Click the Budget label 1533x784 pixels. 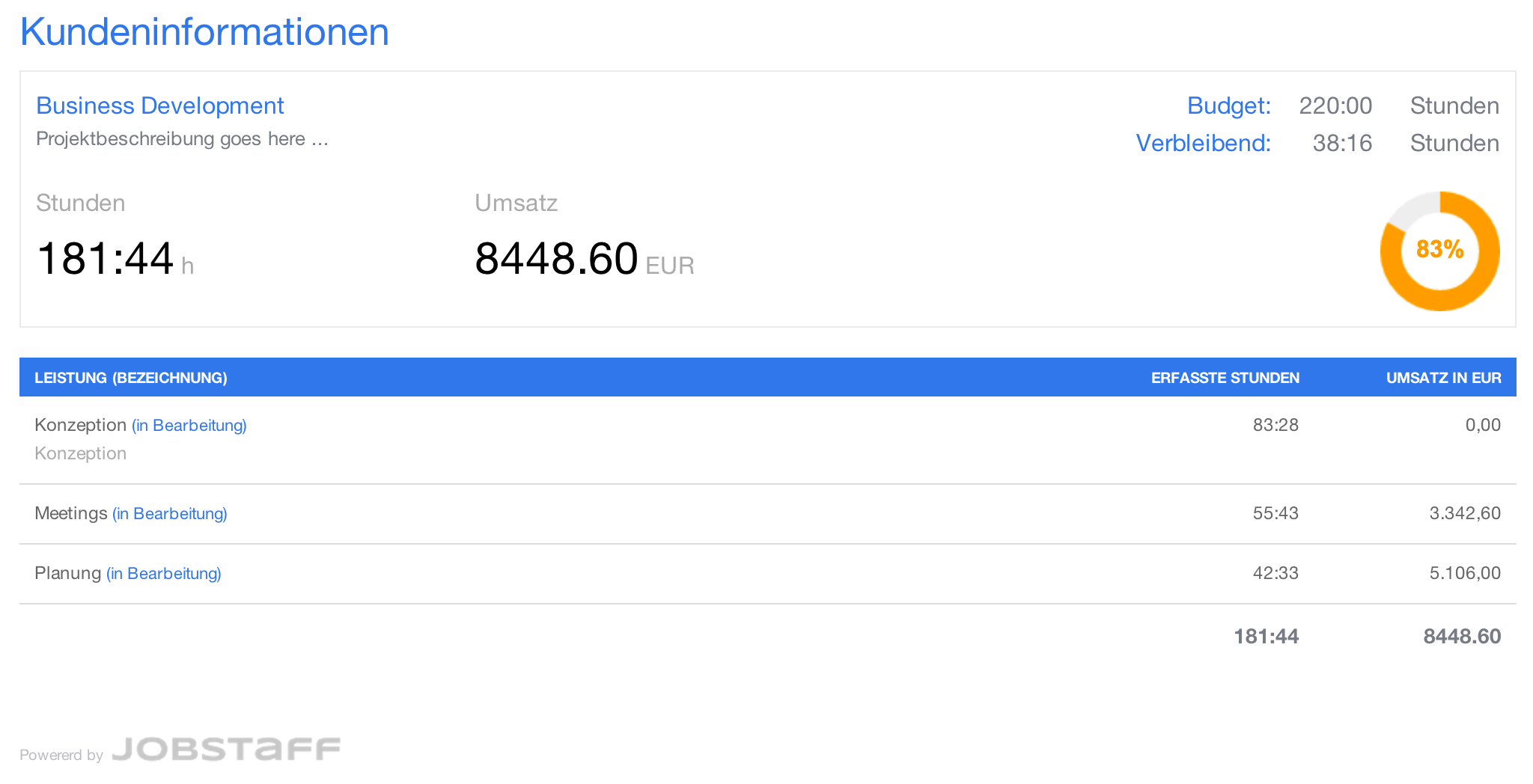[1228, 105]
